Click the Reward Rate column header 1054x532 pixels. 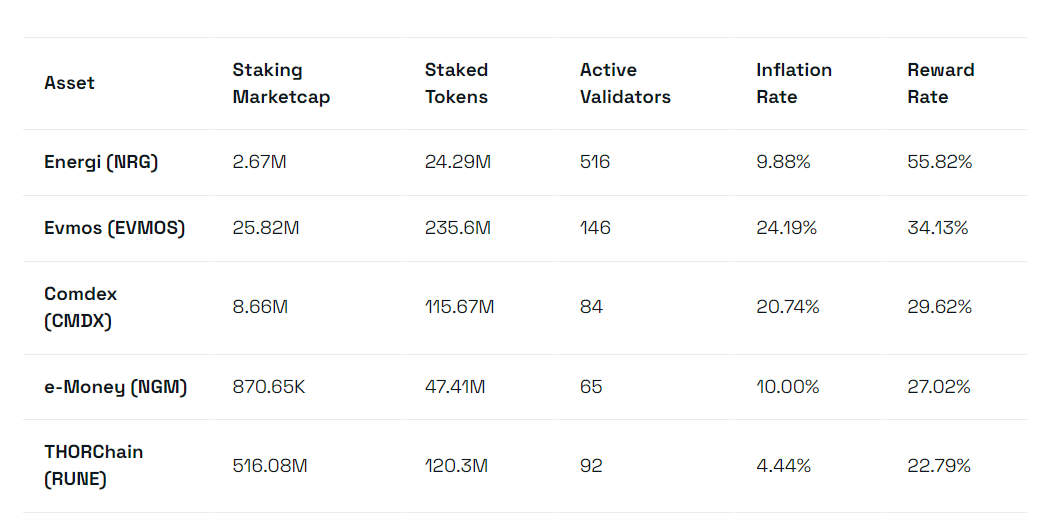click(940, 84)
